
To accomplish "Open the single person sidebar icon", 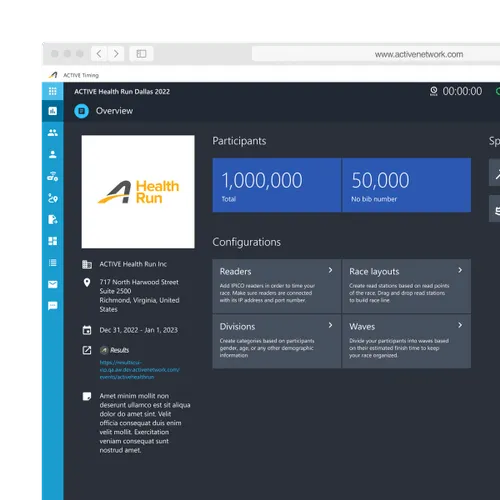I will click(x=53, y=154).
